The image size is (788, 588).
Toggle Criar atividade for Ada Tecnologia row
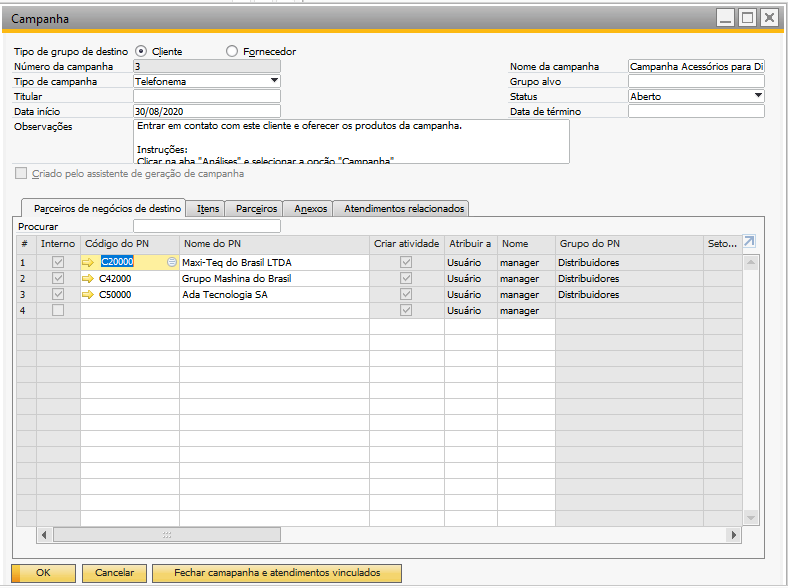click(x=406, y=295)
